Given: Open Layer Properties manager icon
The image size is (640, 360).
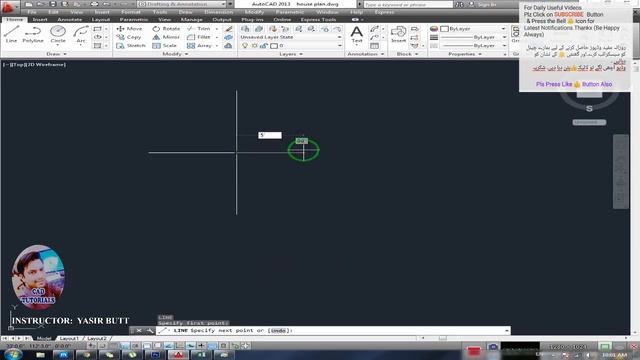Looking at the screenshot, I should point(245,29).
